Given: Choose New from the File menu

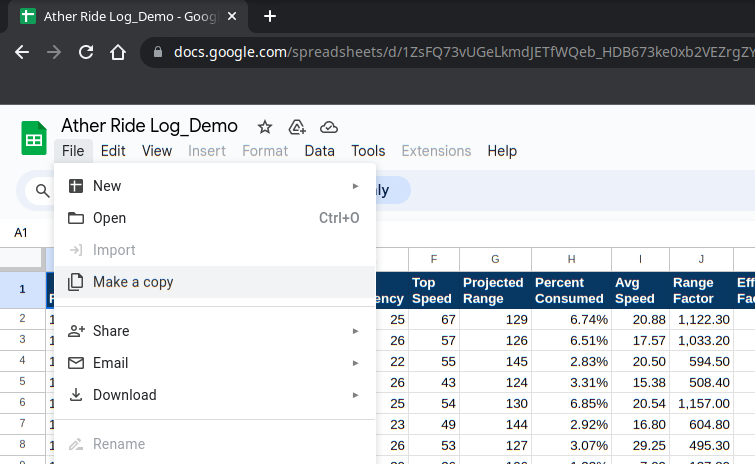Looking at the screenshot, I should [215, 186].
